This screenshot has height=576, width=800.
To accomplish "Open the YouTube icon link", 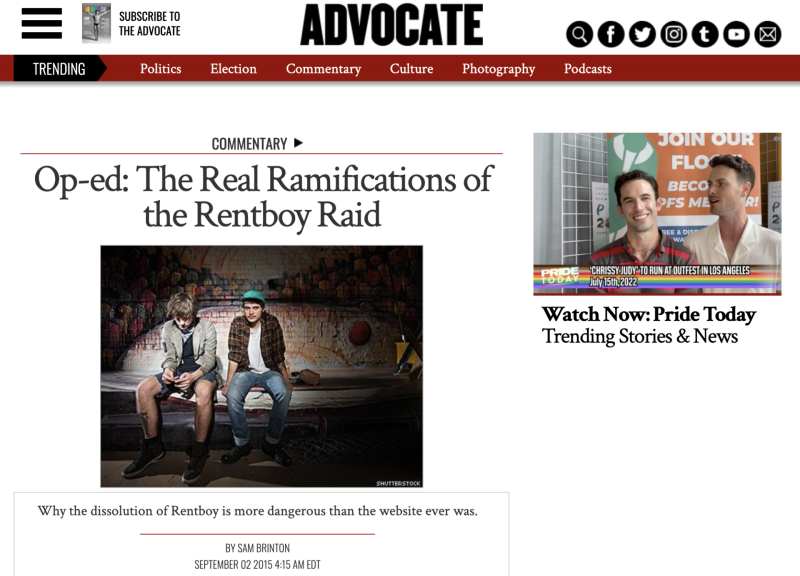I will point(736,34).
